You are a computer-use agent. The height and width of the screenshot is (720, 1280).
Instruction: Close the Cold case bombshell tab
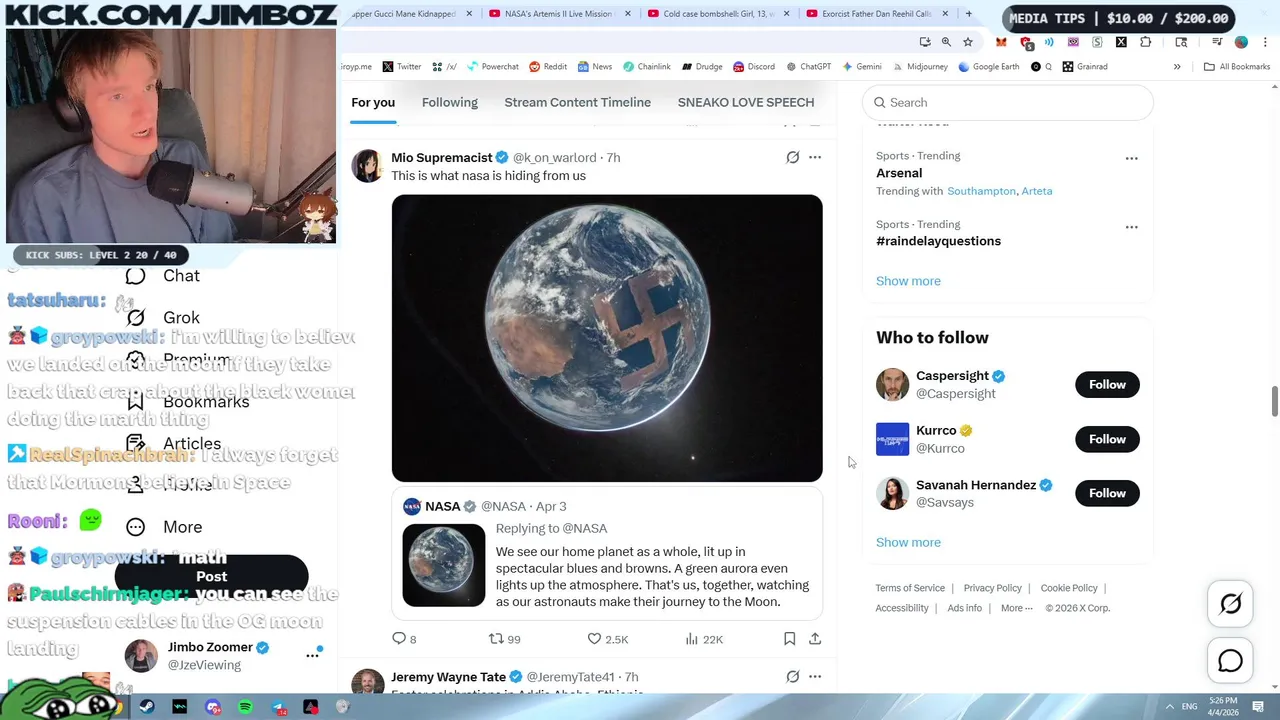[786, 14]
